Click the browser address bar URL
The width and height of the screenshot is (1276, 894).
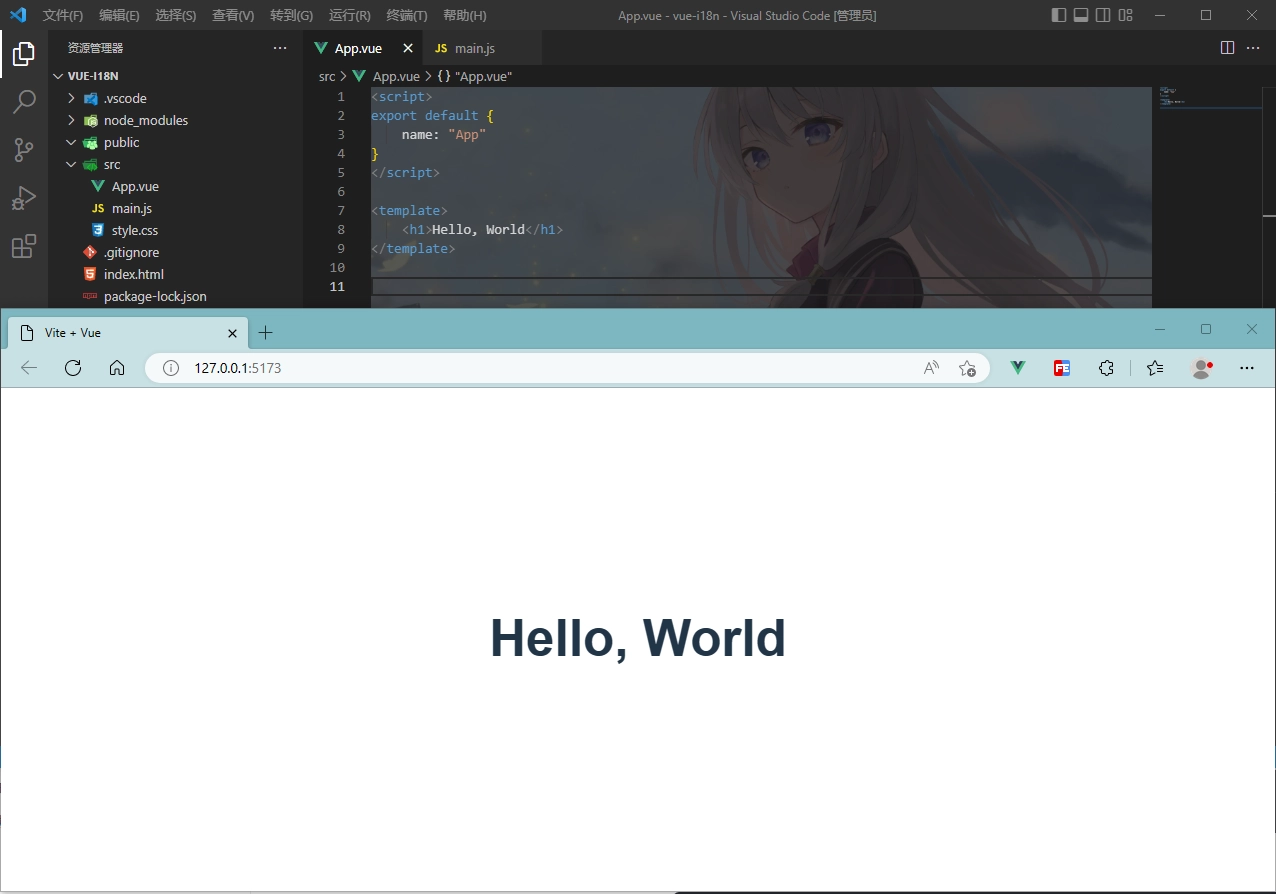point(238,368)
